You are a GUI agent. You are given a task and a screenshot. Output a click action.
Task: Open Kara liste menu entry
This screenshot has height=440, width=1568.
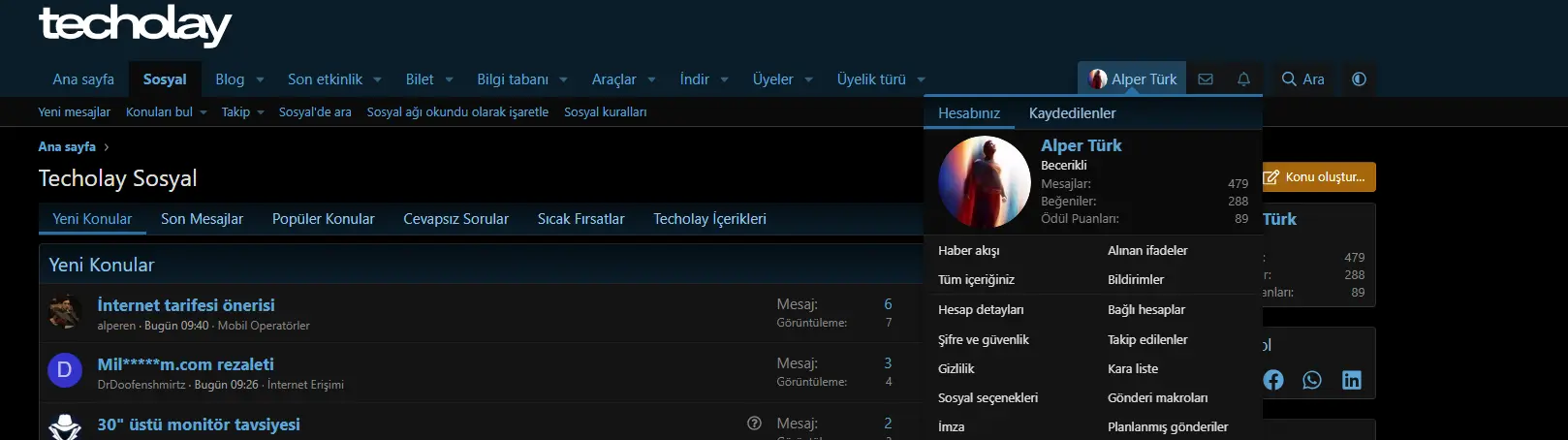pos(1133,369)
